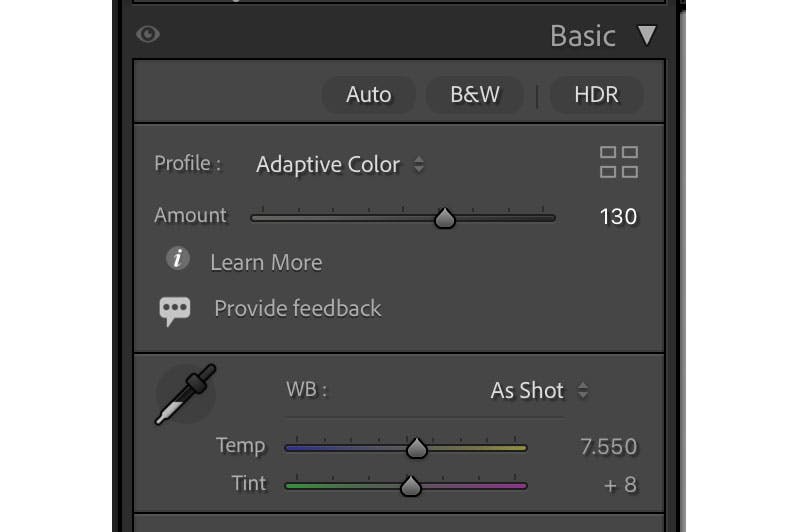Open the As Shot WB dropdown

[539, 391]
